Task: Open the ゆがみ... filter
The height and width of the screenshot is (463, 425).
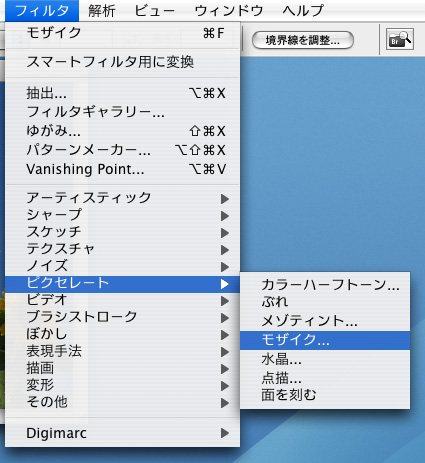Action: pos(122,131)
